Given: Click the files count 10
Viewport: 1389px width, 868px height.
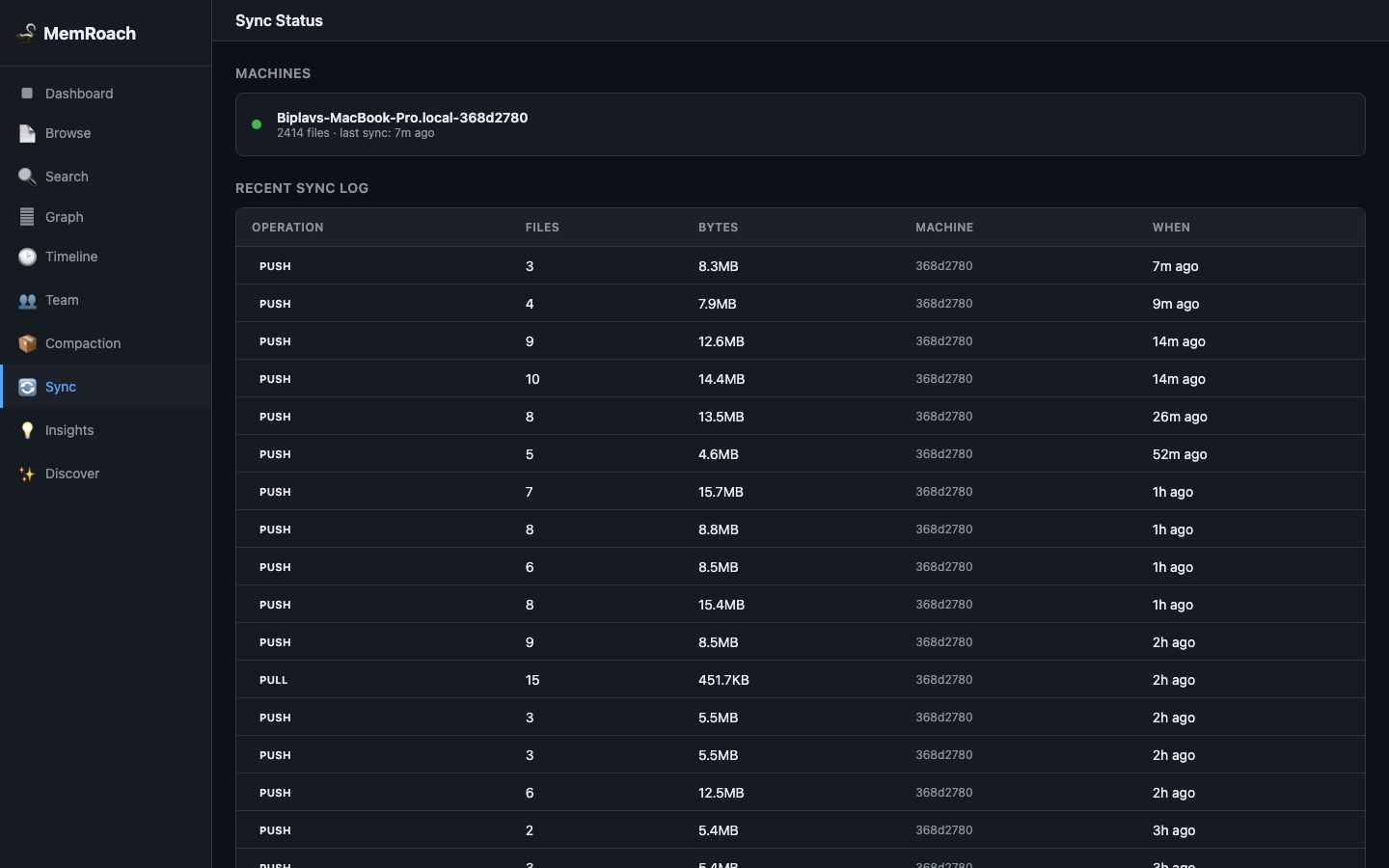Looking at the screenshot, I should (532, 379).
